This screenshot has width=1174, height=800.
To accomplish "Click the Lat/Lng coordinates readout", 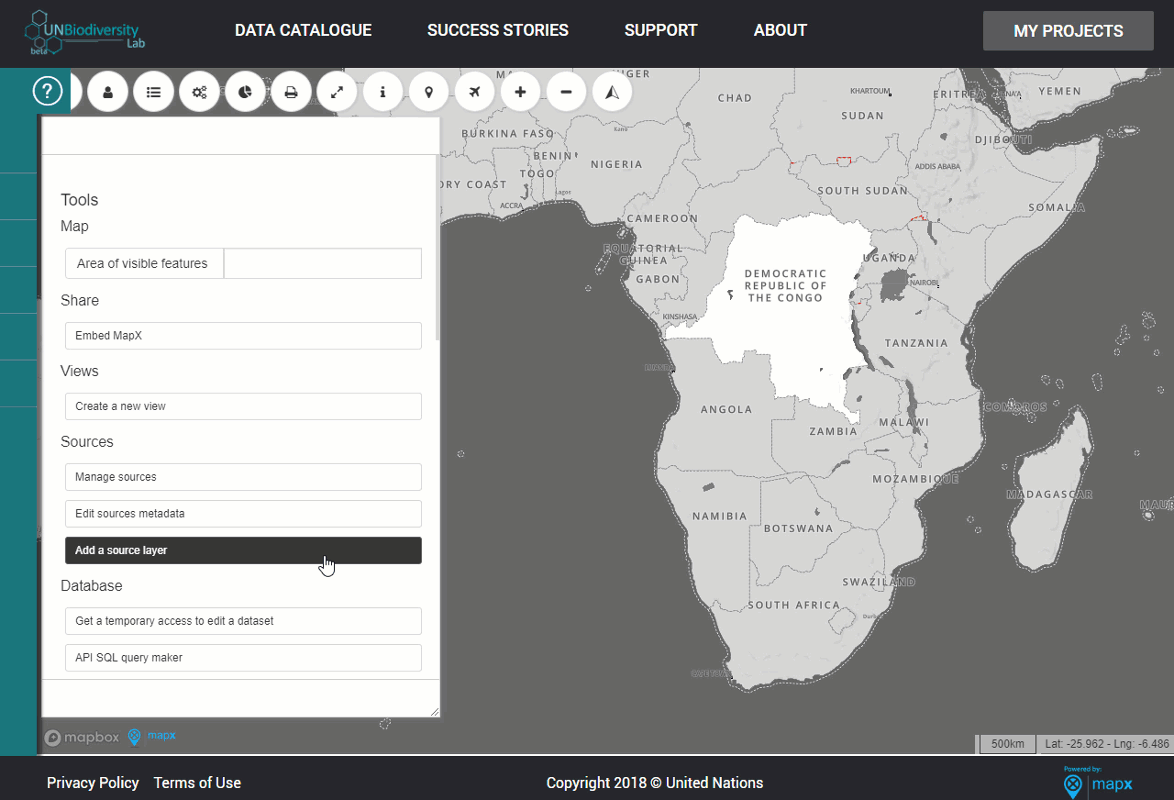I will pos(1107,744).
